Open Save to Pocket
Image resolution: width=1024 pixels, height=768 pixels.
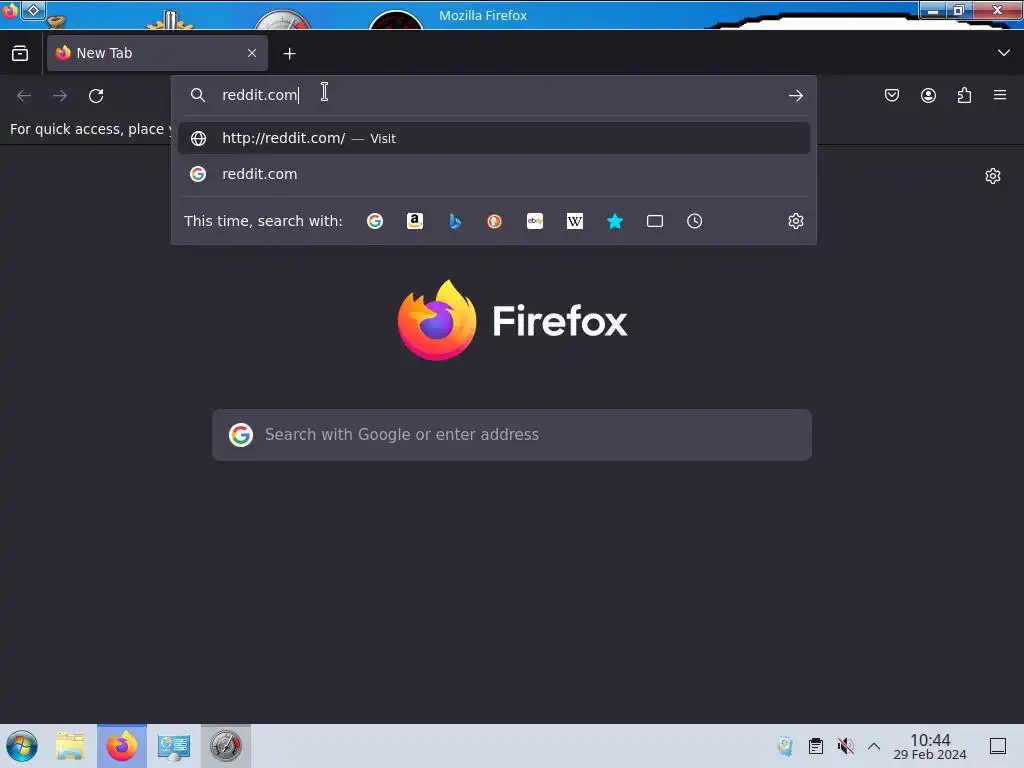tap(891, 96)
